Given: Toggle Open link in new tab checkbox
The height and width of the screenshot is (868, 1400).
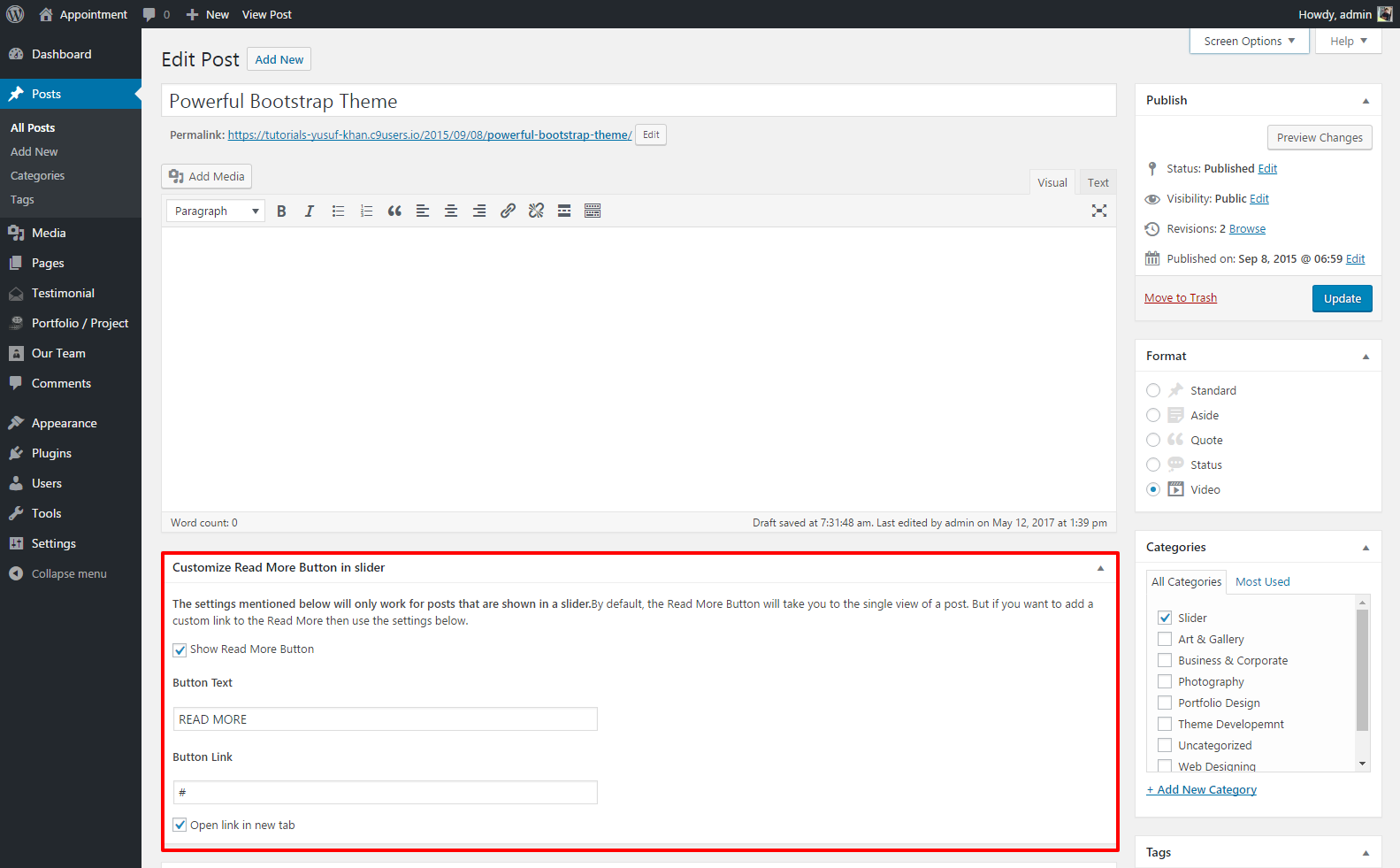Looking at the screenshot, I should pyautogui.click(x=180, y=825).
